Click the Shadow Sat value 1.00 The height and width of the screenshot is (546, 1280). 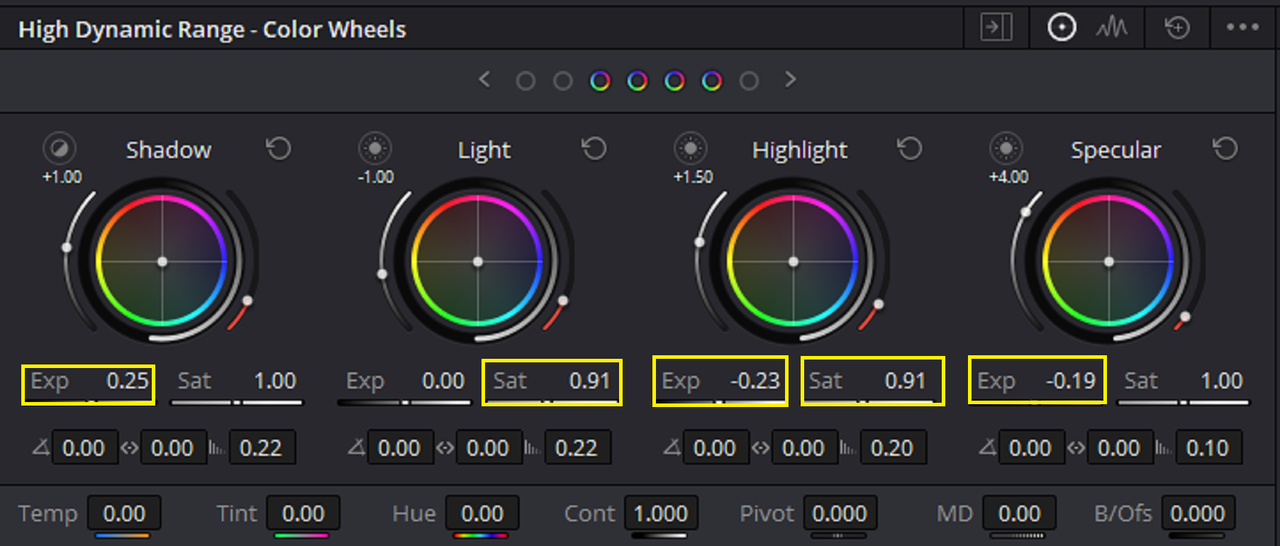pyautogui.click(x=274, y=381)
